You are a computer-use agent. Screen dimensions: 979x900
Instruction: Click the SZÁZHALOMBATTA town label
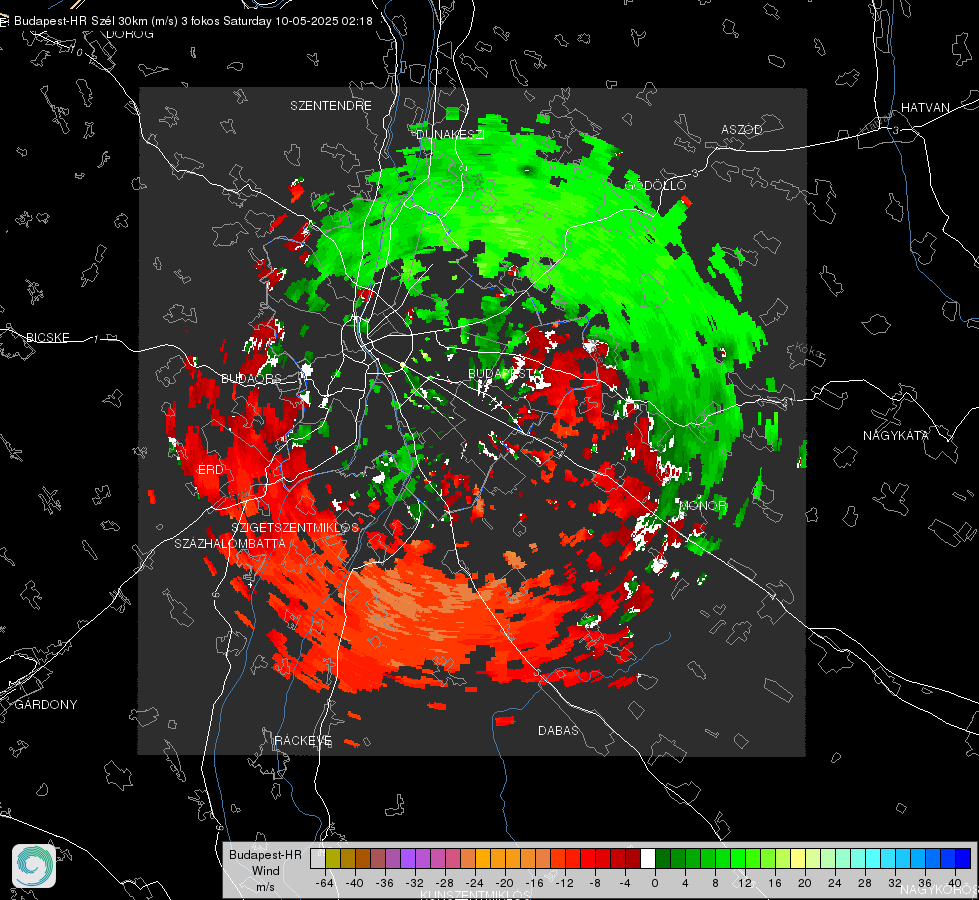(230, 544)
